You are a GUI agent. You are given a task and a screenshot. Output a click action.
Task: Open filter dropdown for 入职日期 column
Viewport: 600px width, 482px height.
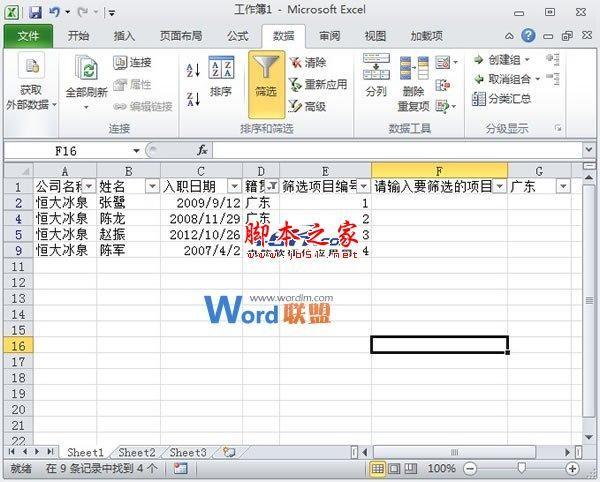(x=234, y=186)
